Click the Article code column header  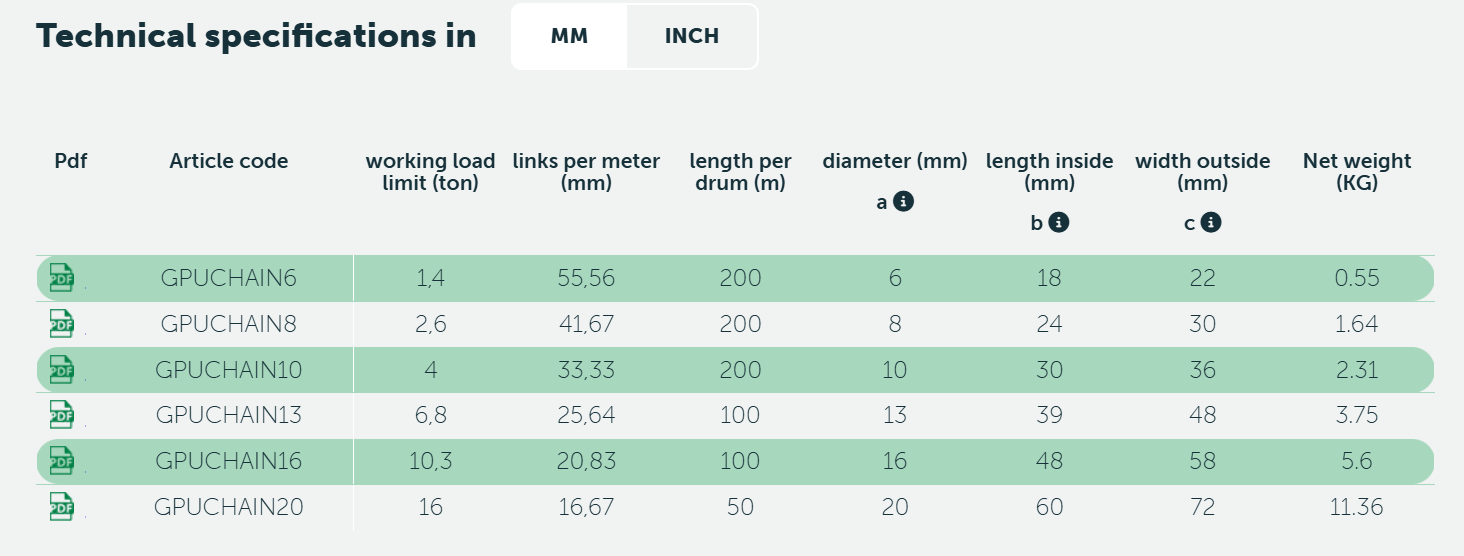click(x=229, y=161)
